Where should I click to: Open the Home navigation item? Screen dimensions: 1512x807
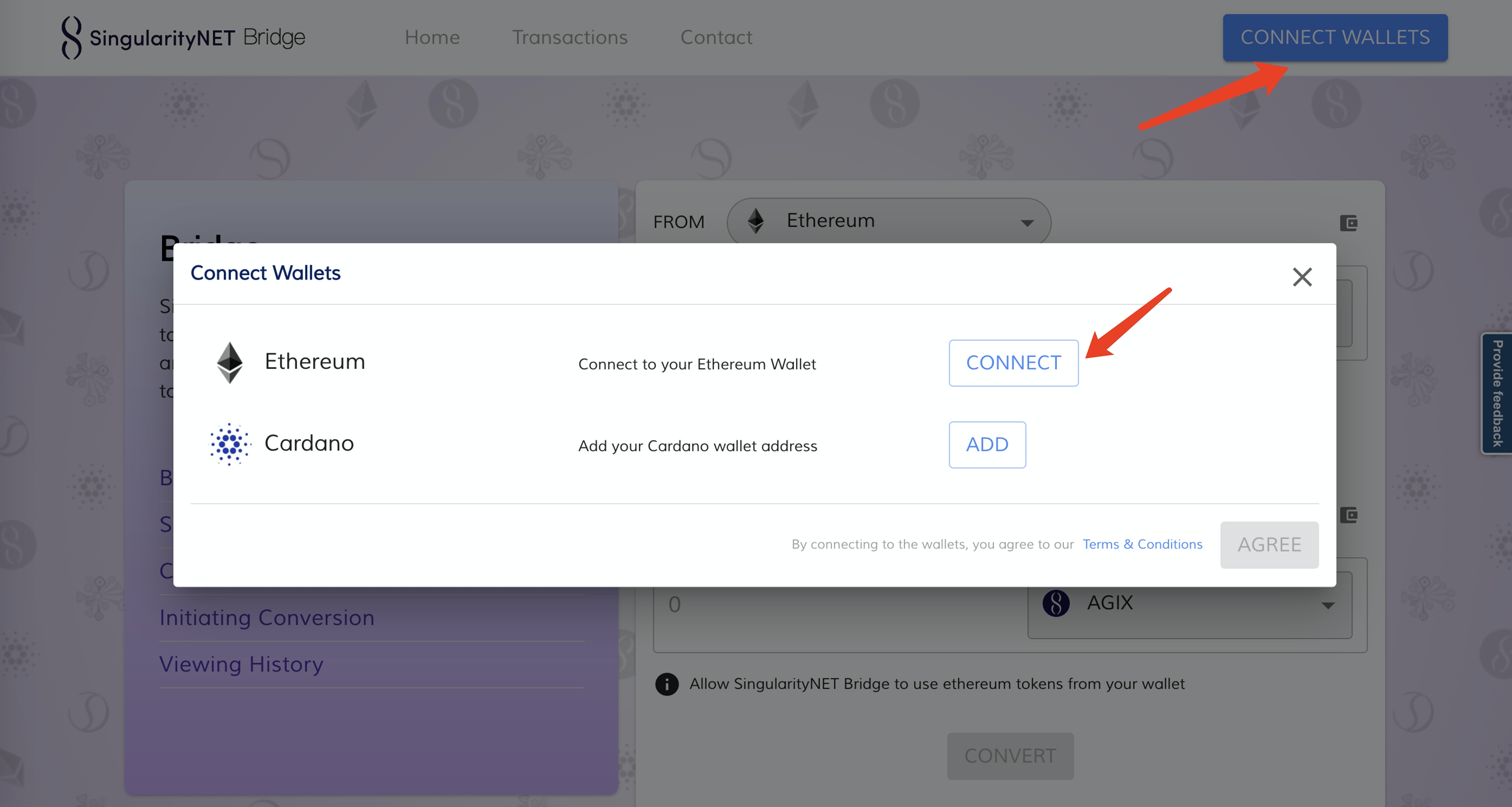point(432,37)
